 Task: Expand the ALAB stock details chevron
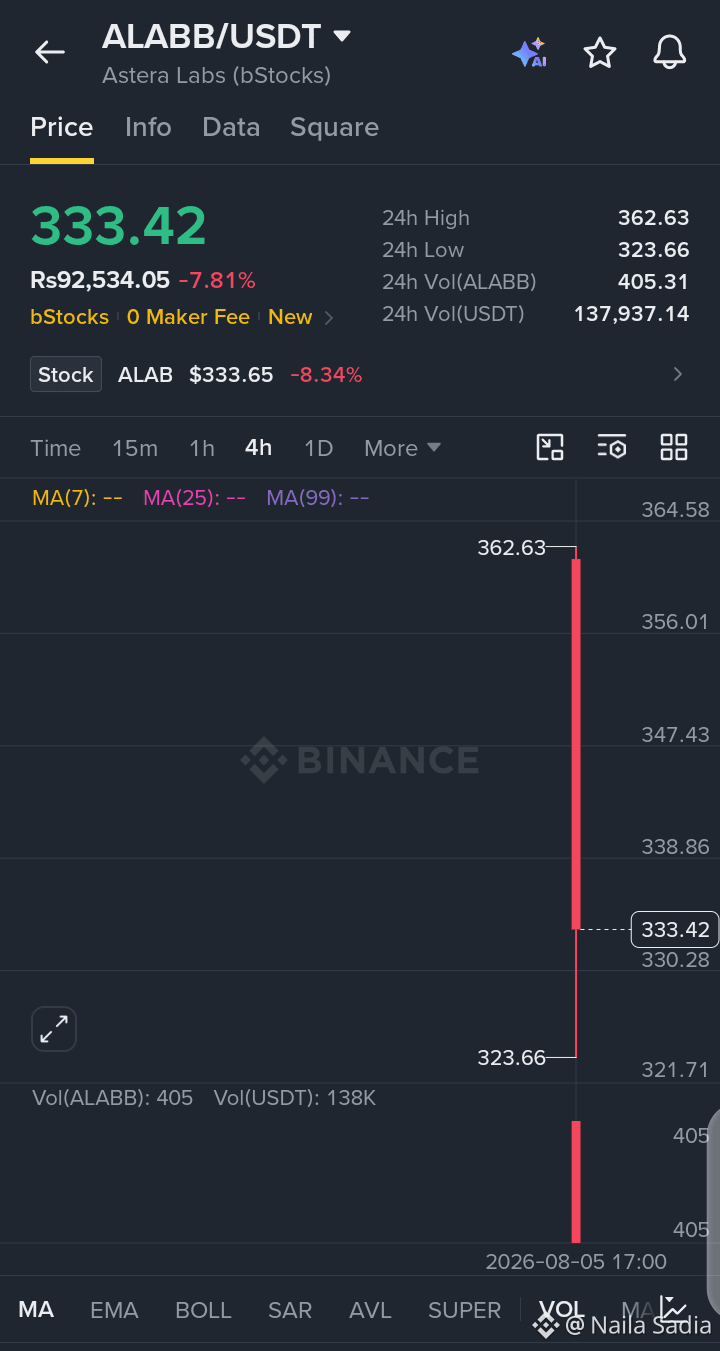[x=678, y=374]
